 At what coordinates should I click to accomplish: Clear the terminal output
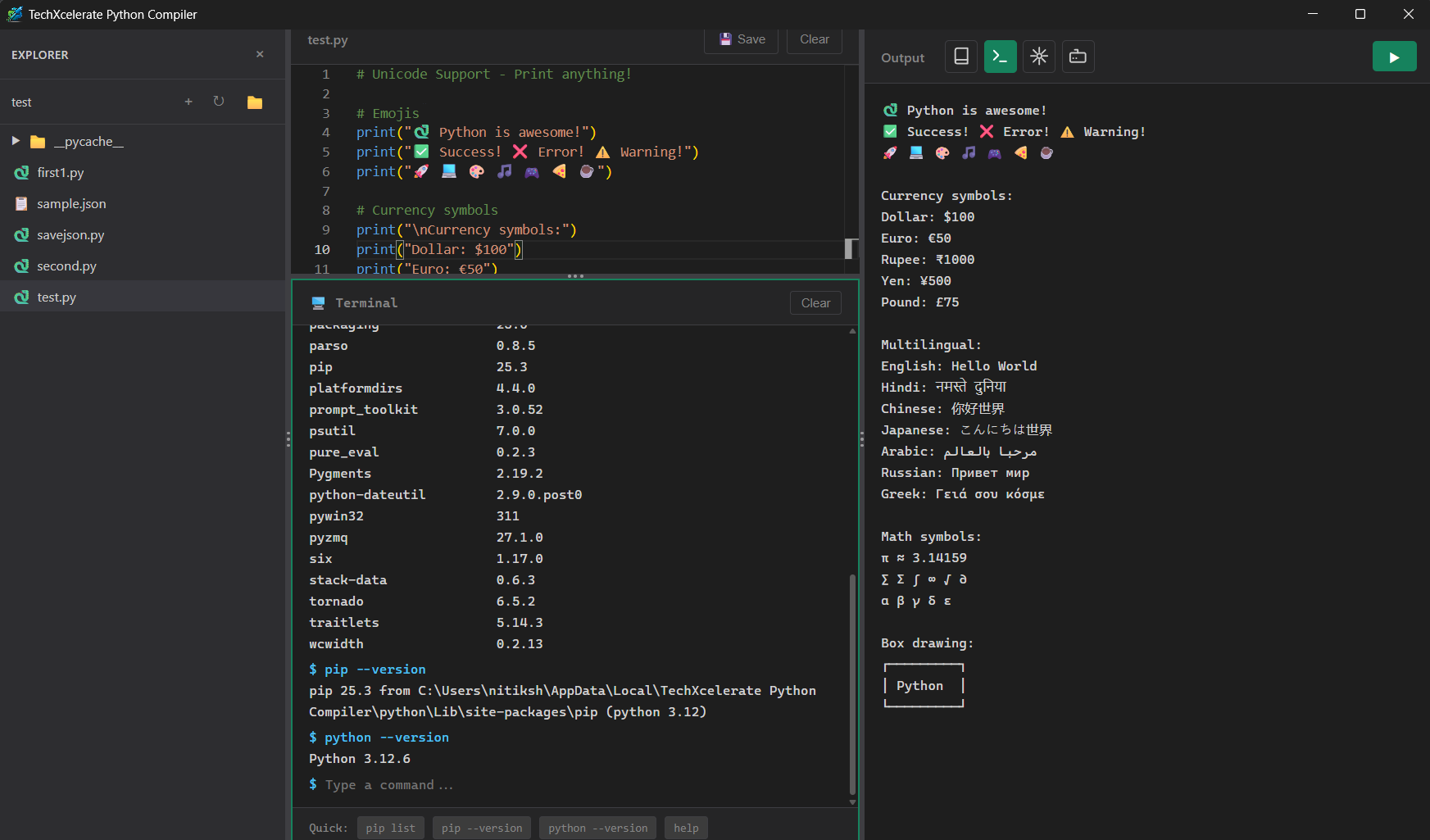(815, 302)
